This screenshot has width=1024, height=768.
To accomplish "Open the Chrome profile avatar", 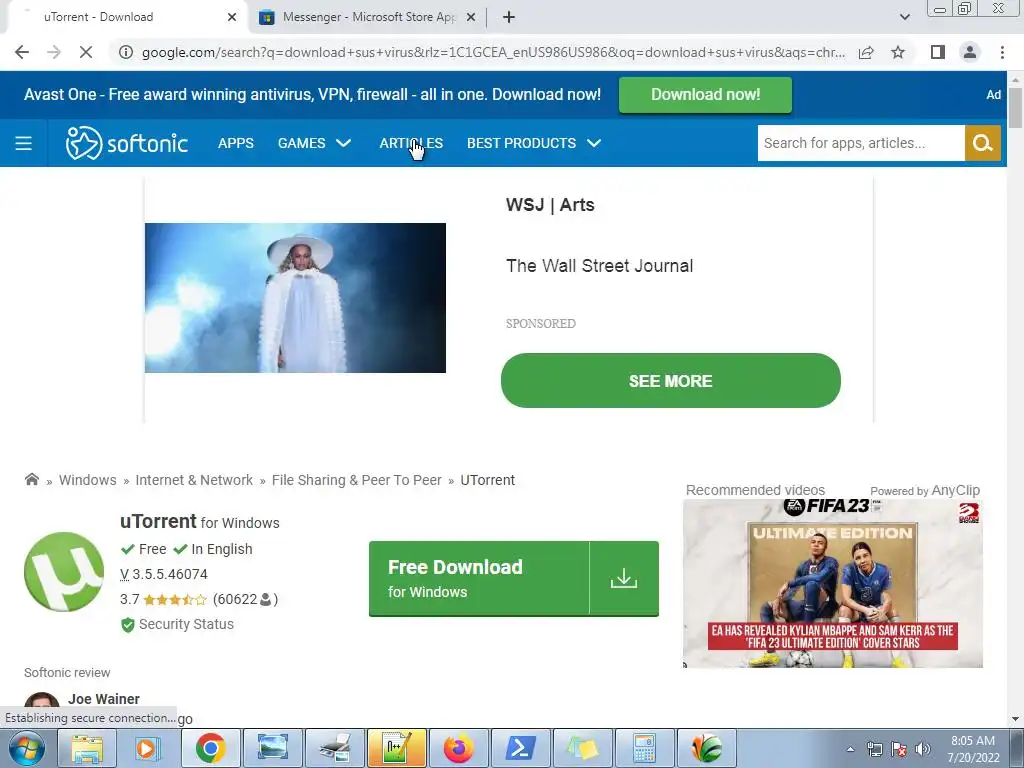I will (x=970, y=52).
